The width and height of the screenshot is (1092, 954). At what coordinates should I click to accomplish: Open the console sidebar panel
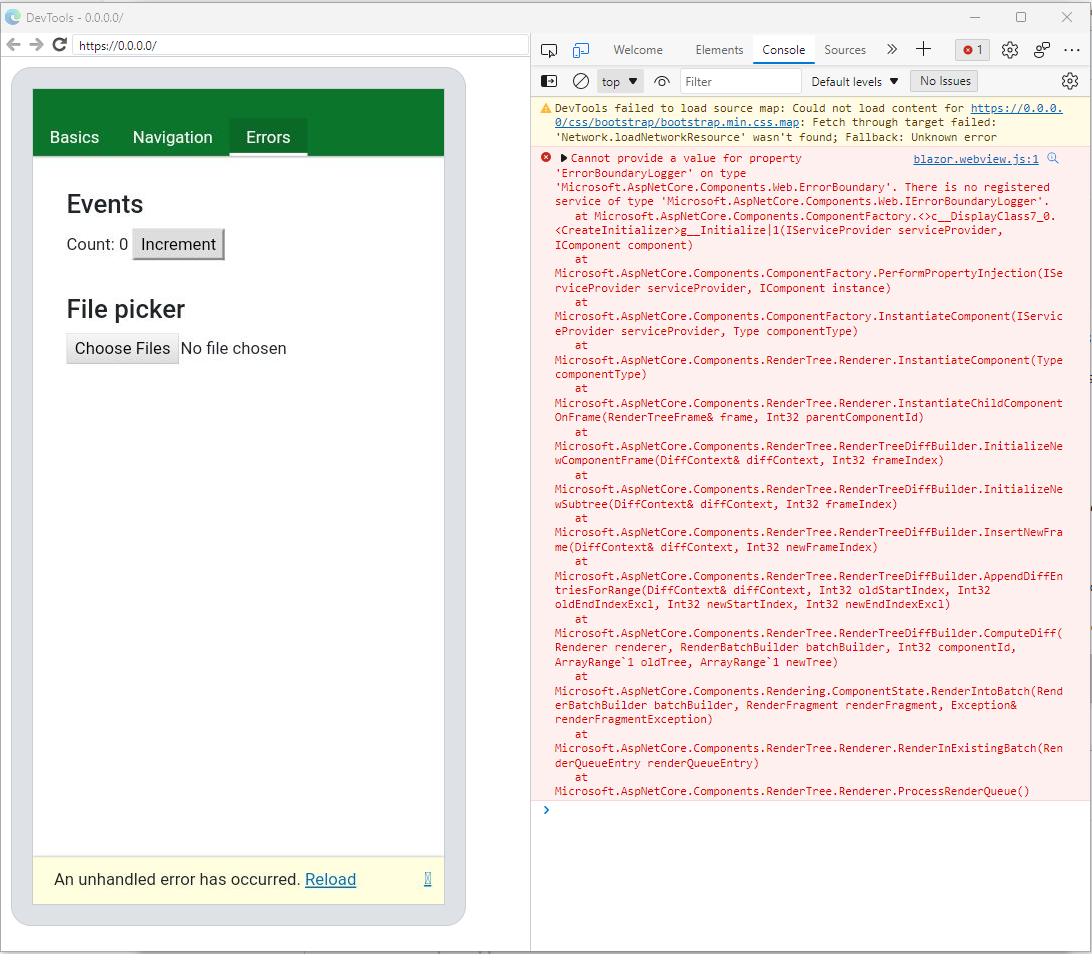(x=548, y=81)
